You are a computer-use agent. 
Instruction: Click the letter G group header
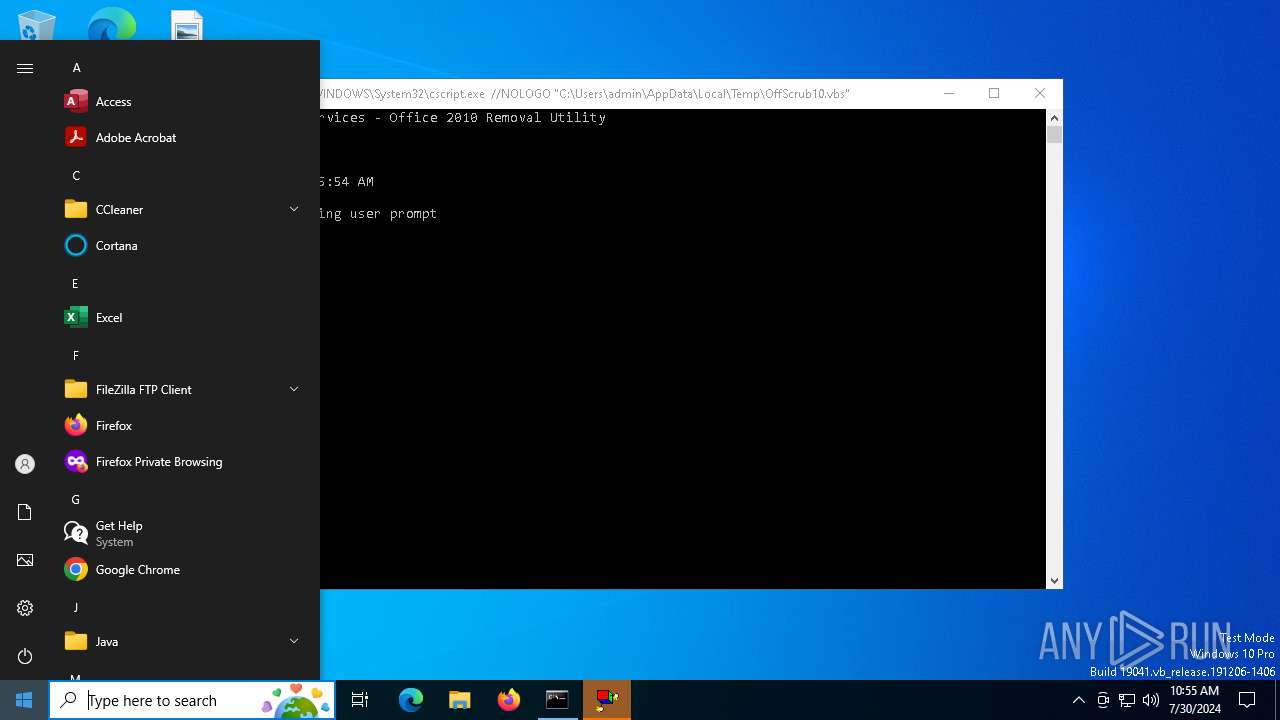(x=75, y=500)
